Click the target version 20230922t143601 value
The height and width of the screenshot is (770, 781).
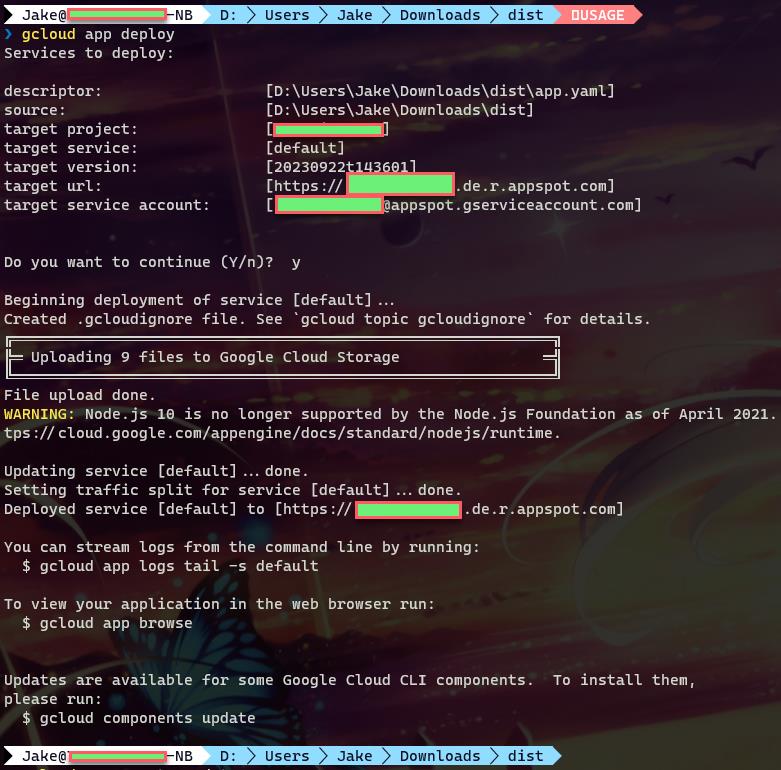(341, 167)
